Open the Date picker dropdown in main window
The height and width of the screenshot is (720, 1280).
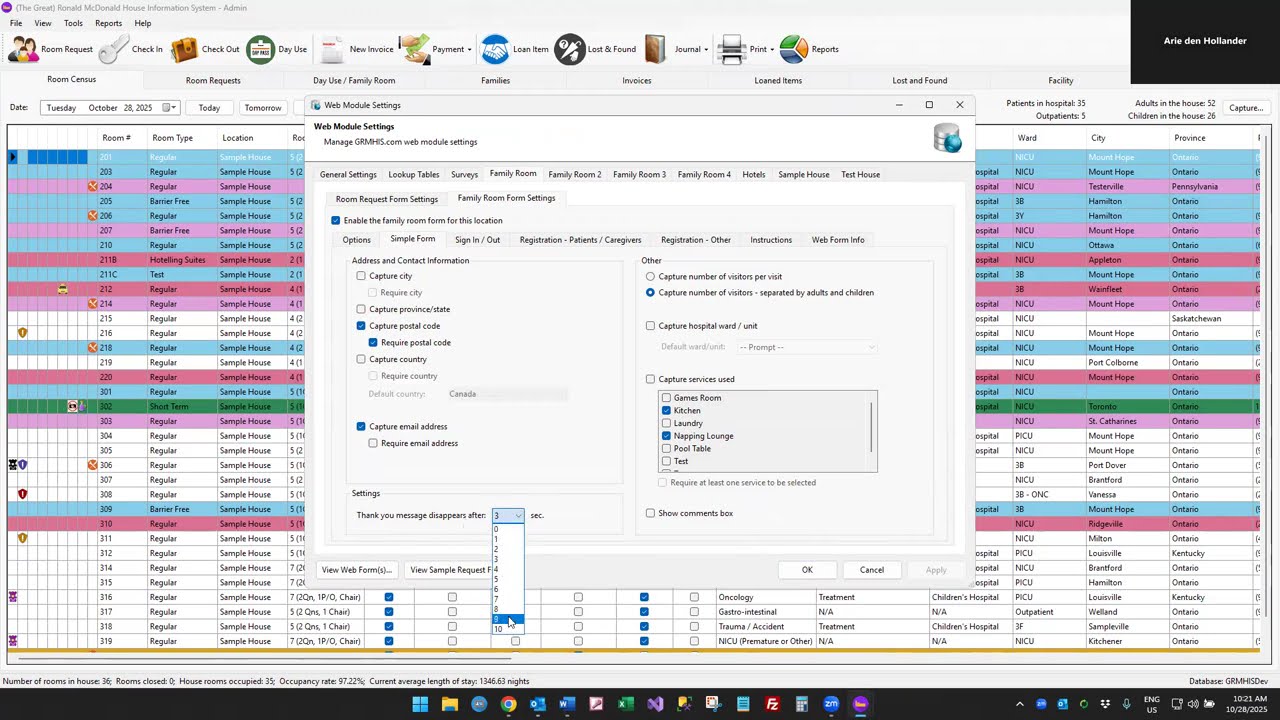pos(170,108)
